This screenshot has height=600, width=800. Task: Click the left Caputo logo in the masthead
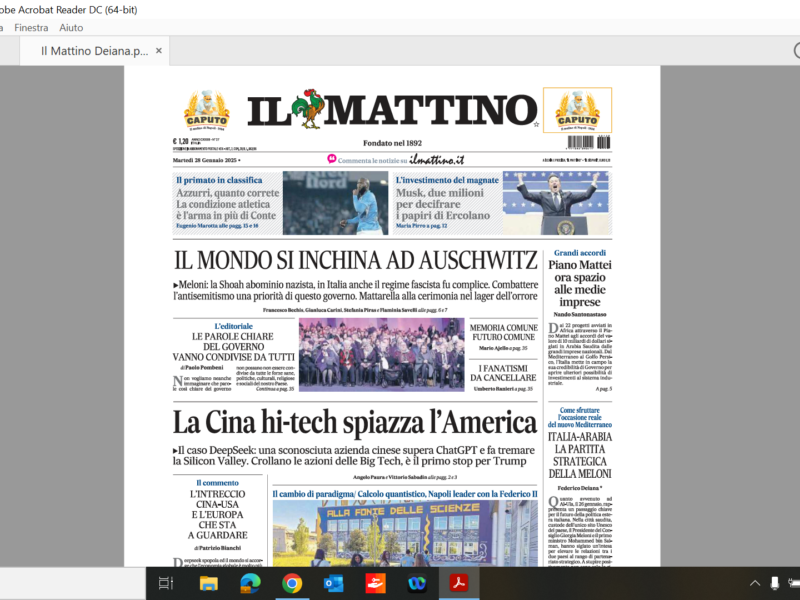(x=207, y=111)
